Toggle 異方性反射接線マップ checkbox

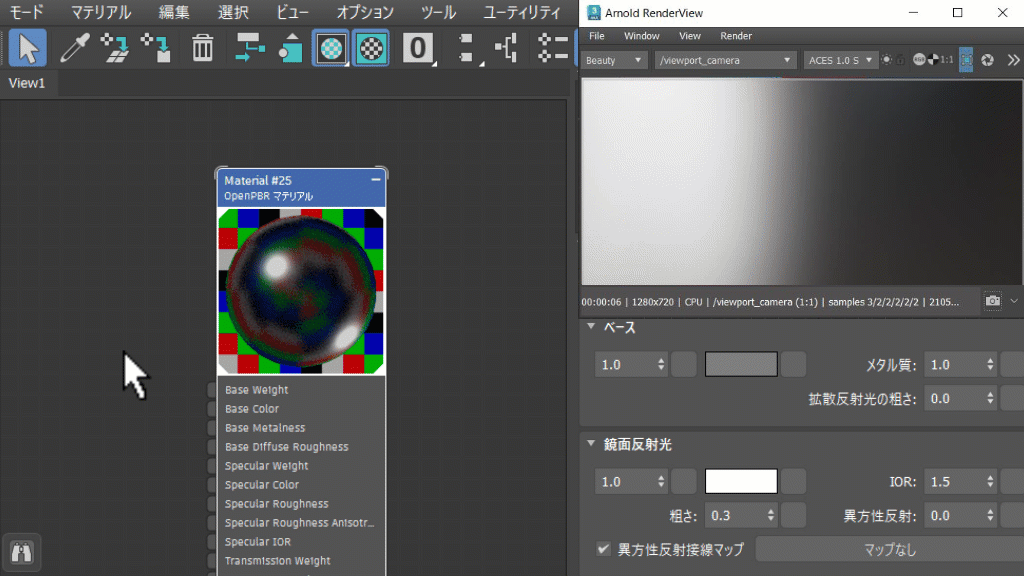click(x=603, y=549)
